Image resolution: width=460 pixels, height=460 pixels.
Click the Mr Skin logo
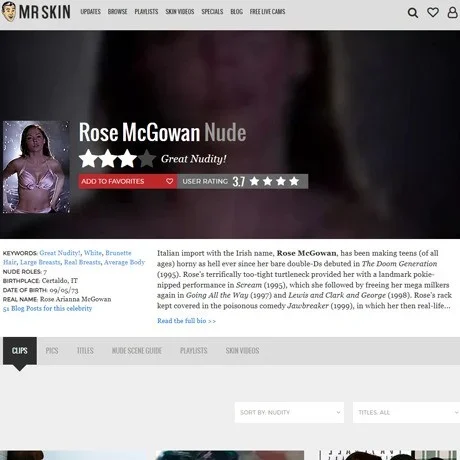(x=36, y=12)
